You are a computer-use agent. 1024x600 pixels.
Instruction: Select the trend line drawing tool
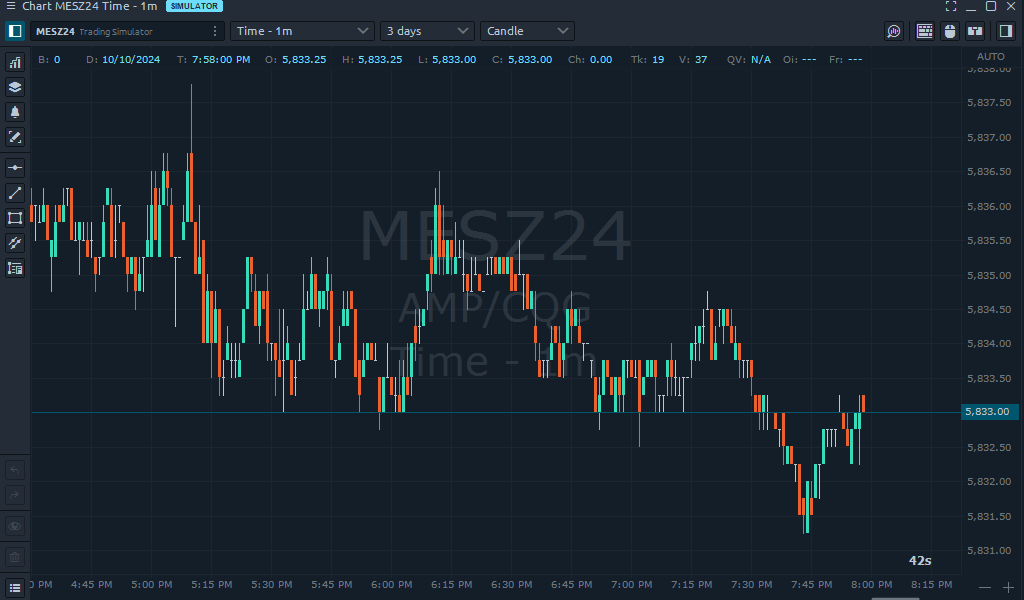15,193
